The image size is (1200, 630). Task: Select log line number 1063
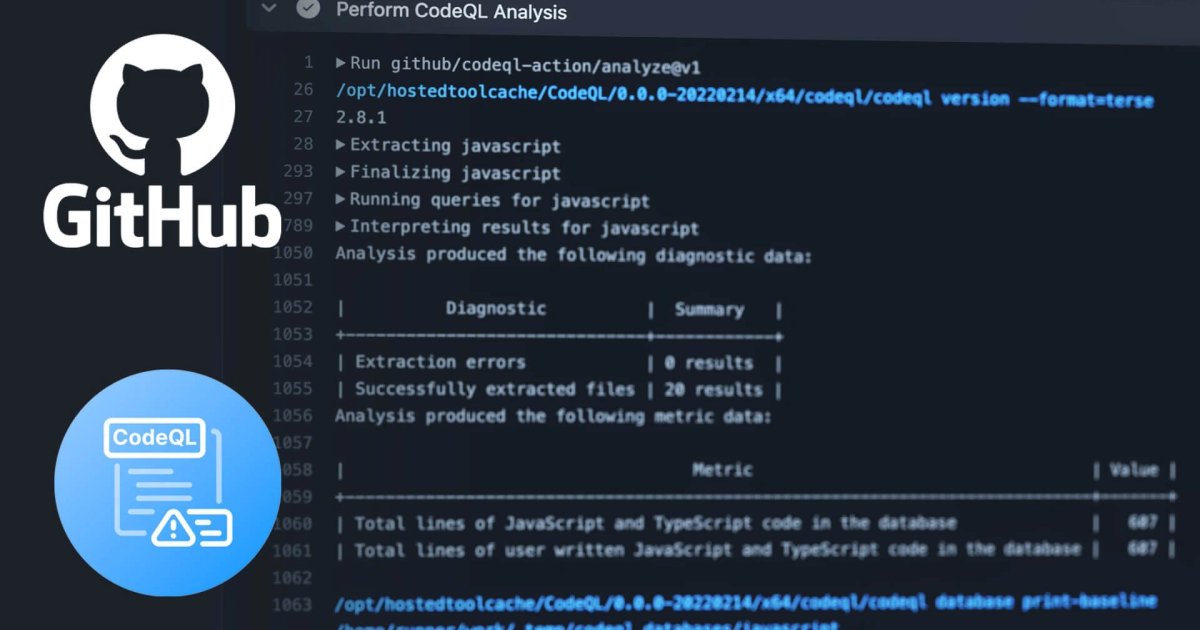coord(293,603)
